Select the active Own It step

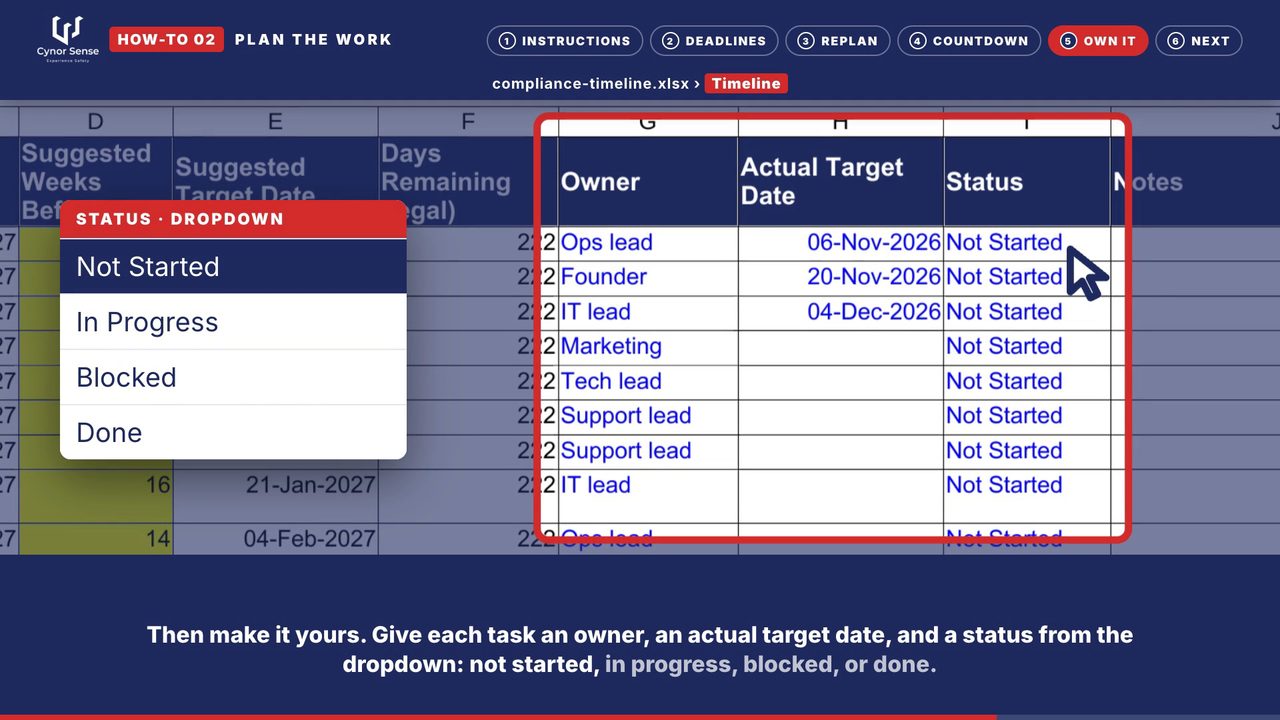(1098, 41)
